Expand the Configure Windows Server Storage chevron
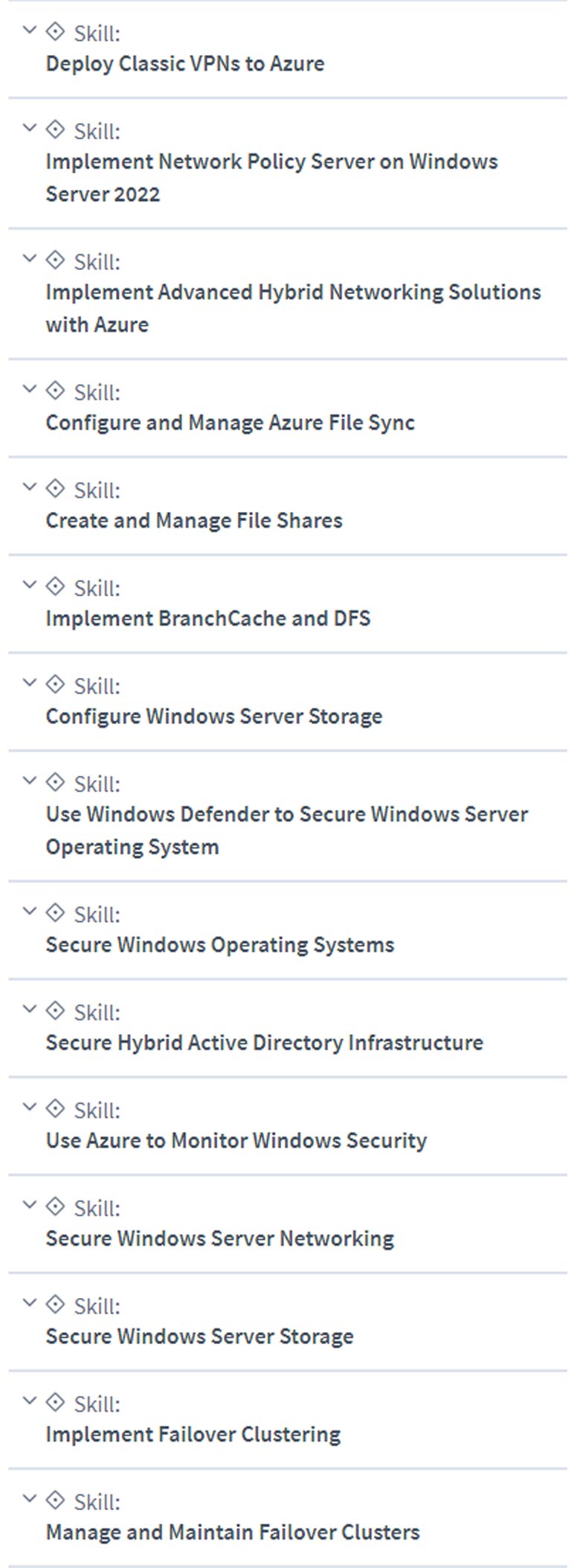Viewport: 580px width, 1568px height. click(30, 683)
